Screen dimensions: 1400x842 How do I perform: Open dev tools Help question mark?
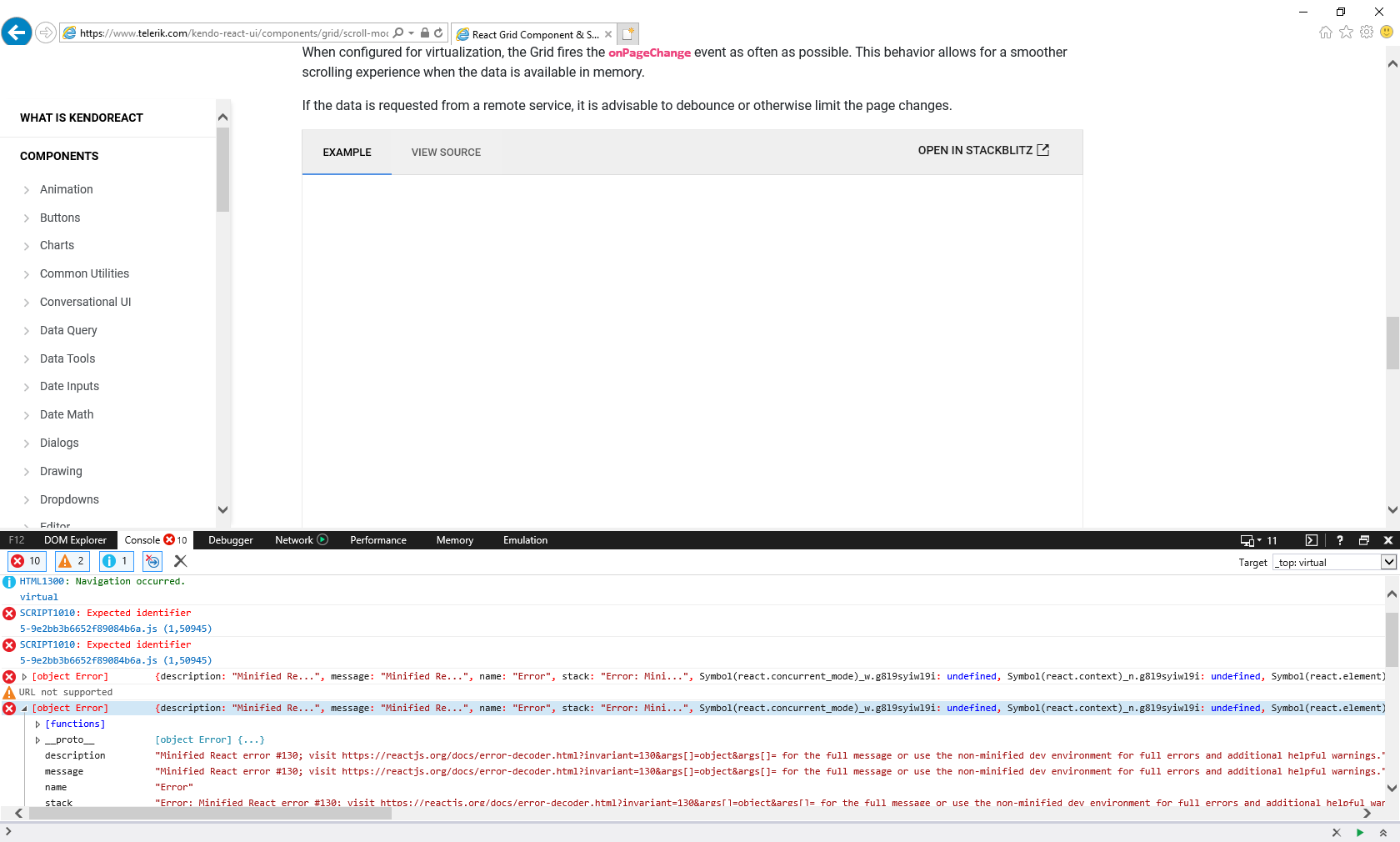tap(1340, 540)
